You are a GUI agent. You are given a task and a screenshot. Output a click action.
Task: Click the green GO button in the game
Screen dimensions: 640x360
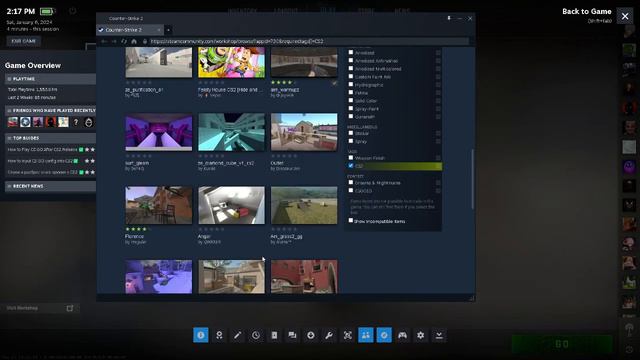[562, 344]
